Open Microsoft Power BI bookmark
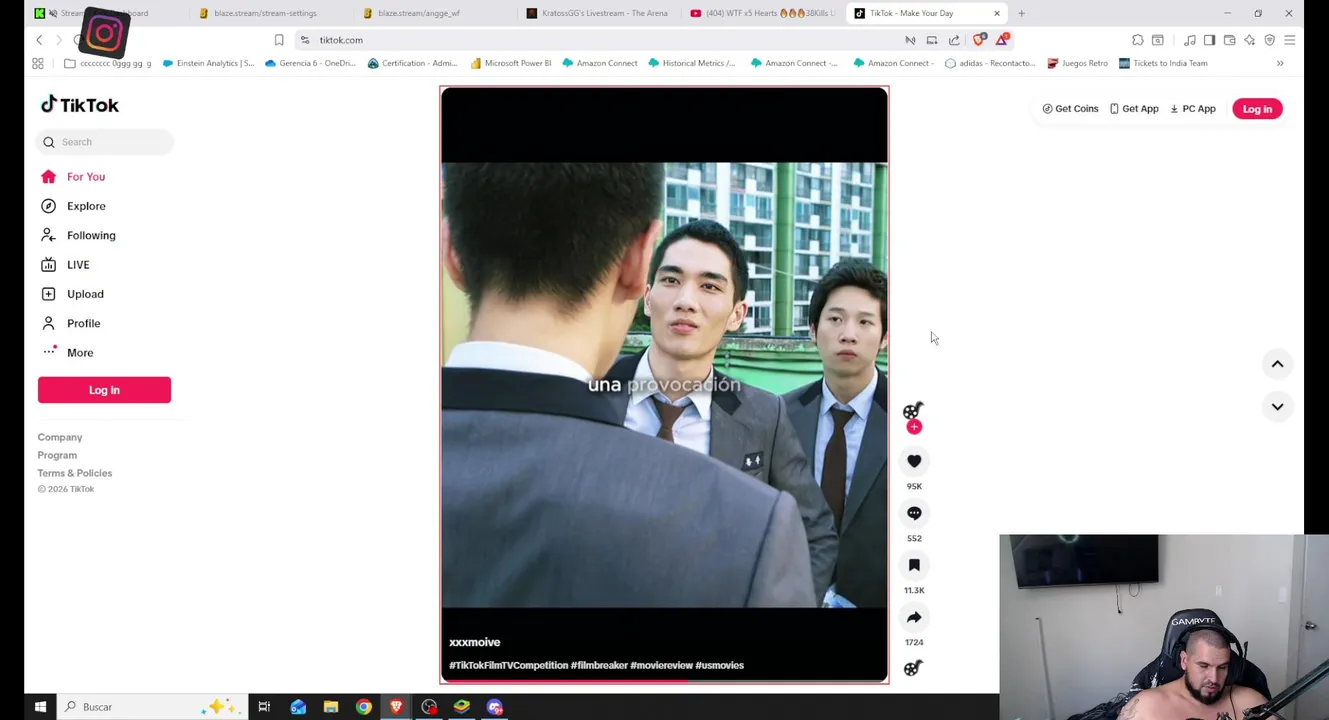Image resolution: width=1329 pixels, height=720 pixels. point(511,63)
